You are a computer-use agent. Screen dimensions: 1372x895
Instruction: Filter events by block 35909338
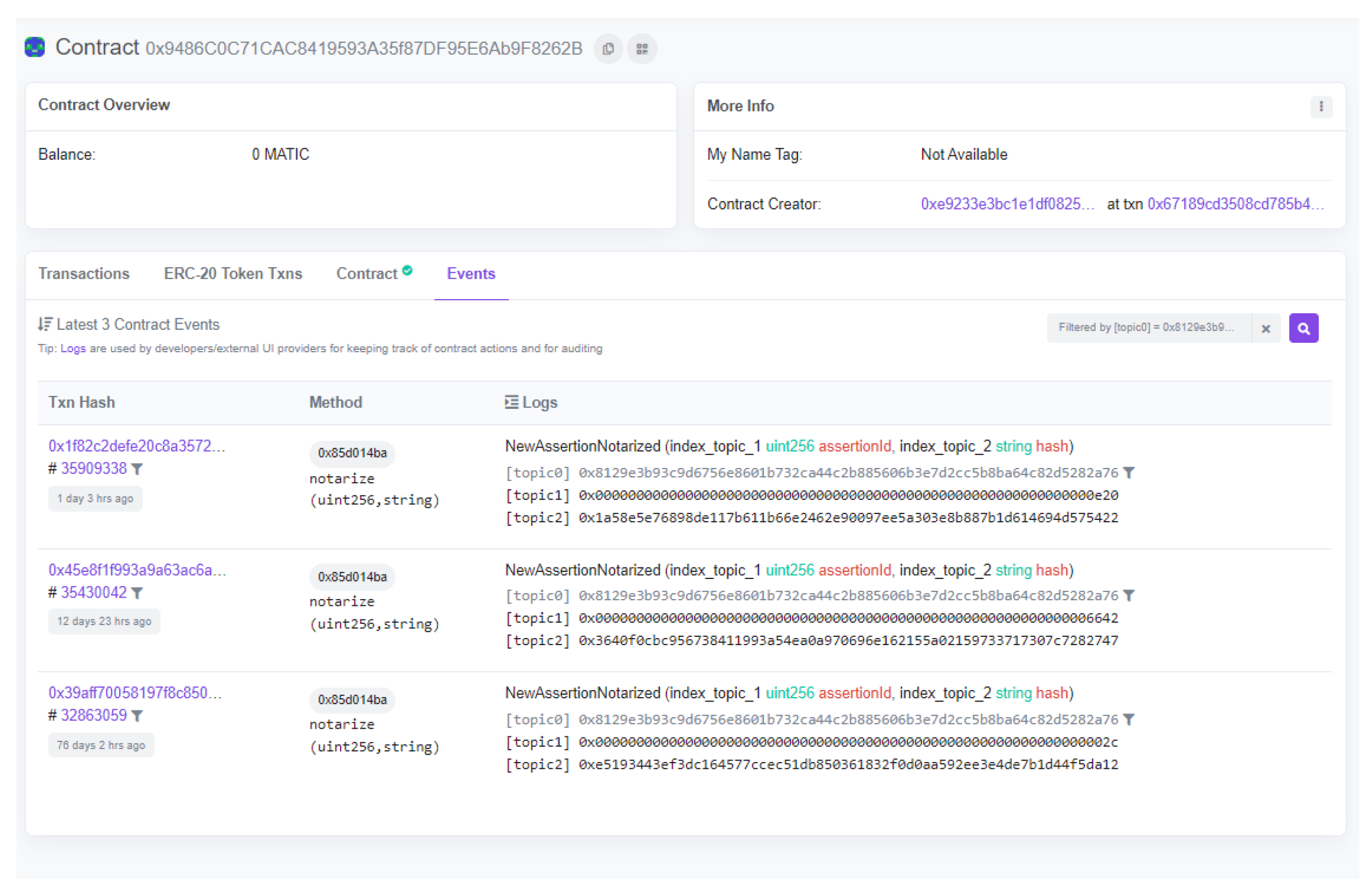coord(137,469)
